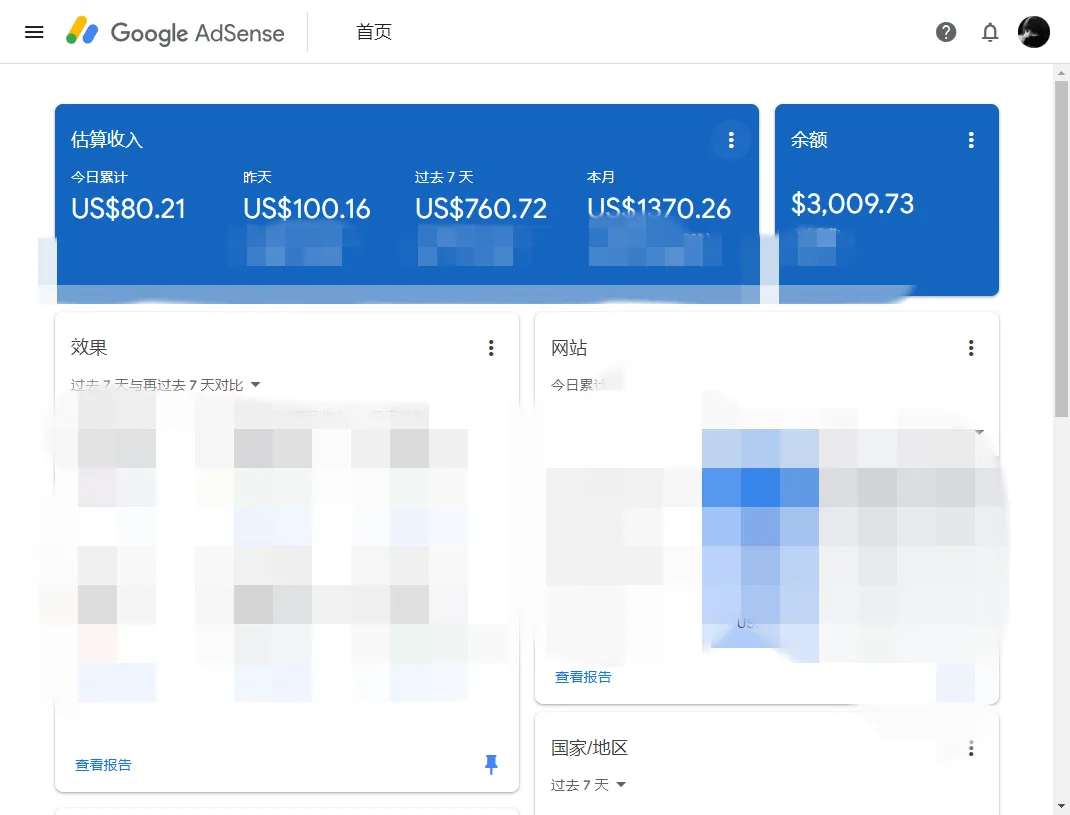Click the 效果 card heading
Image resolution: width=1070 pixels, height=815 pixels.
click(89, 347)
